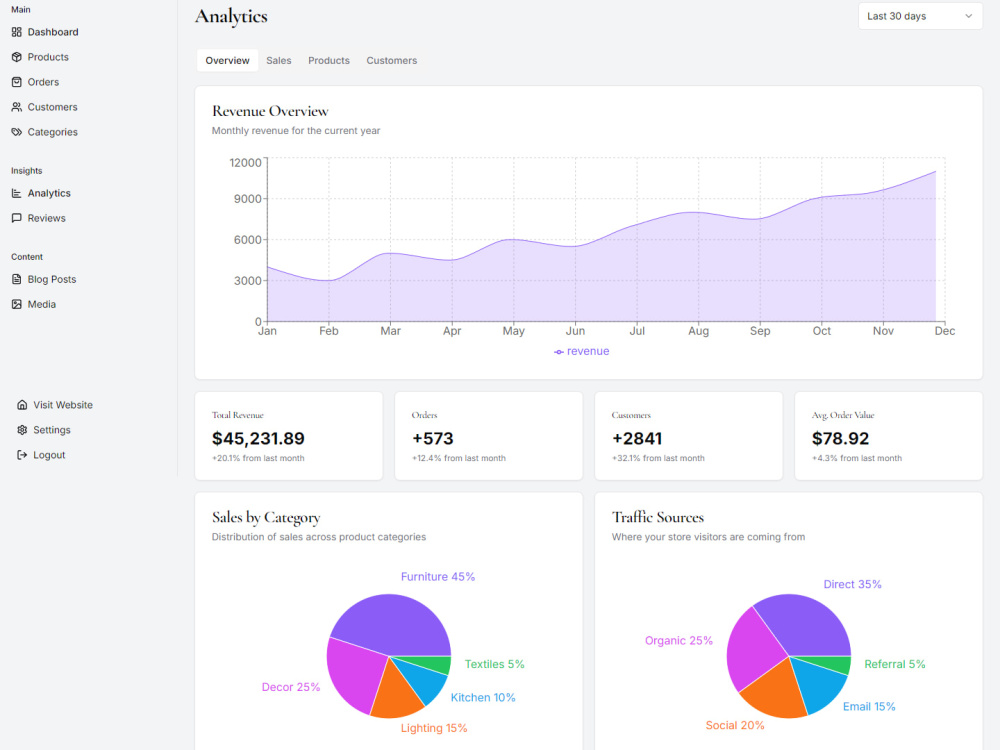Screen dimensions: 1000x750
Task: Click the 'Direct 35%' label
Action: (852, 584)
